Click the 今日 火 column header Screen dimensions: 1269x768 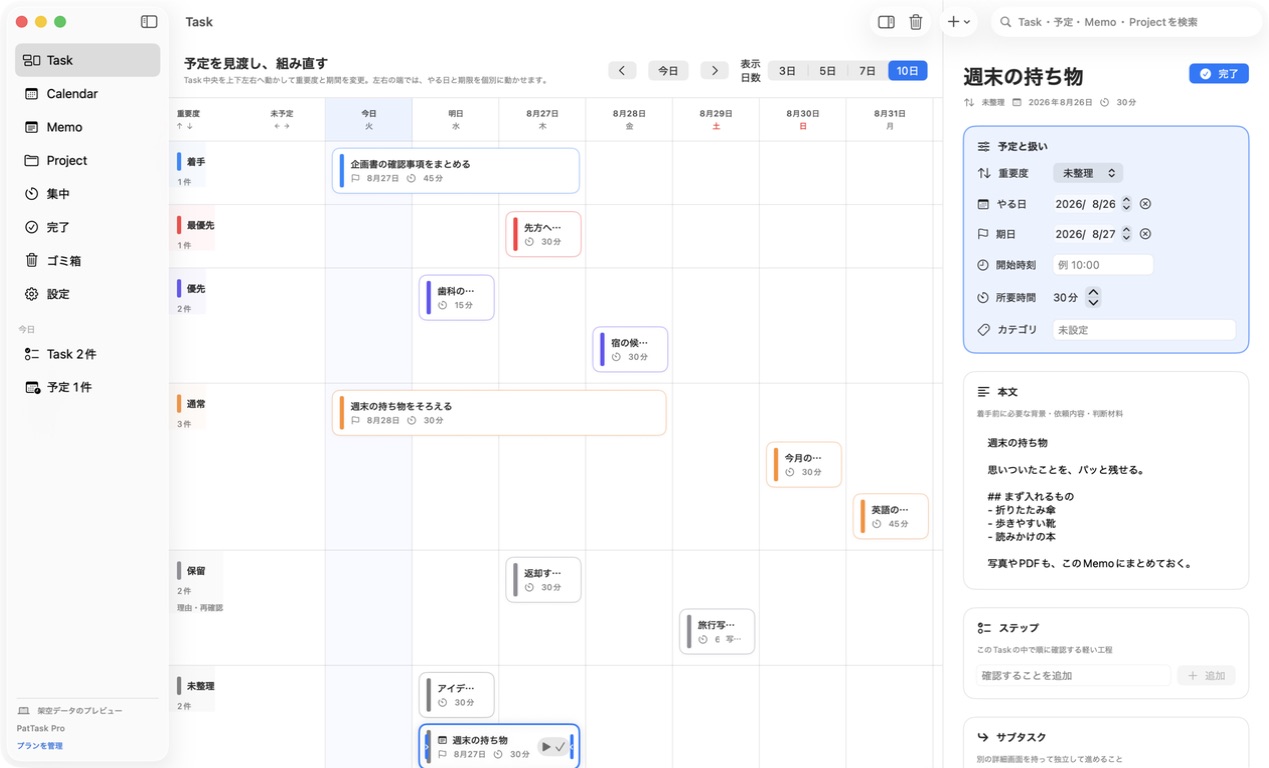368,119
